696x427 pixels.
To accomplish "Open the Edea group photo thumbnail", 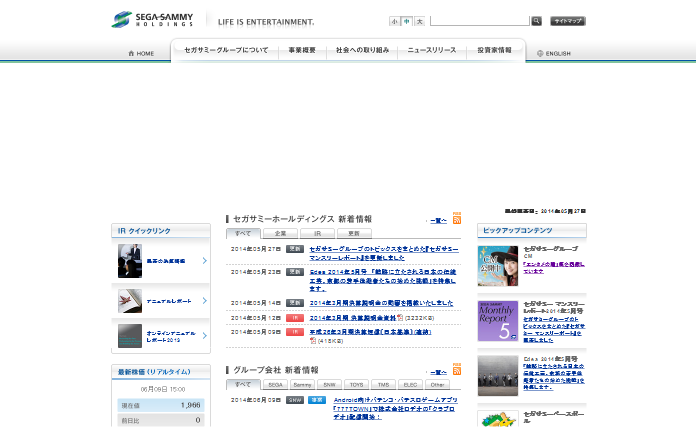I will [498, 376].
